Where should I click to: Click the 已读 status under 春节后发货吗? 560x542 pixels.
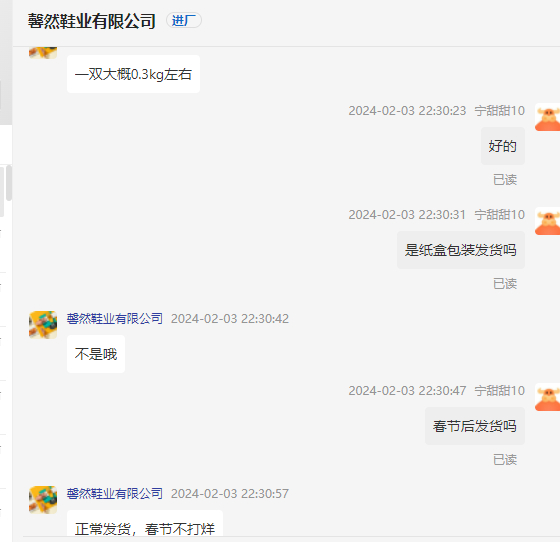click(x=505, y=460)
